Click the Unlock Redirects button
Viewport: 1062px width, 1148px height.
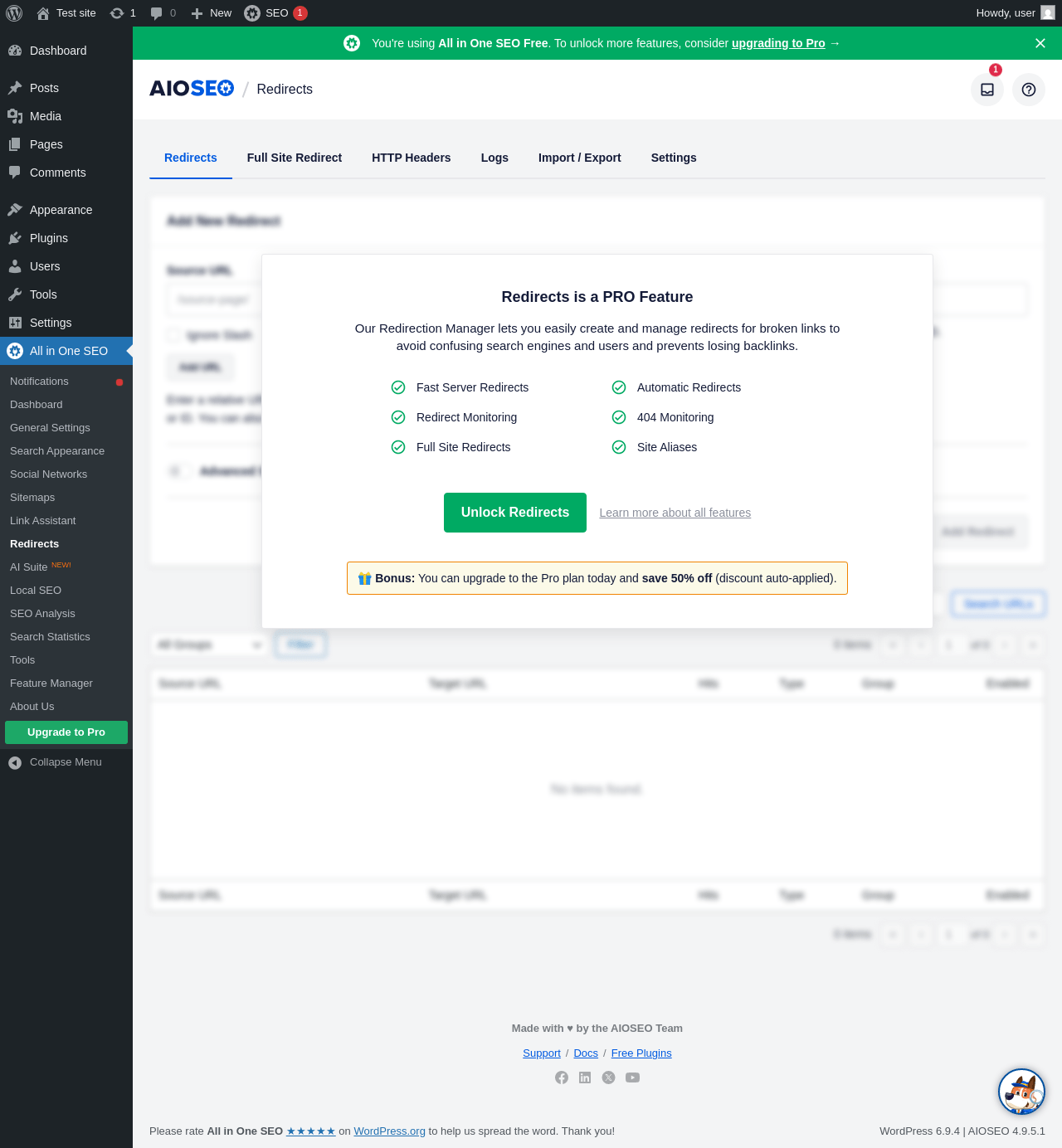515,513
